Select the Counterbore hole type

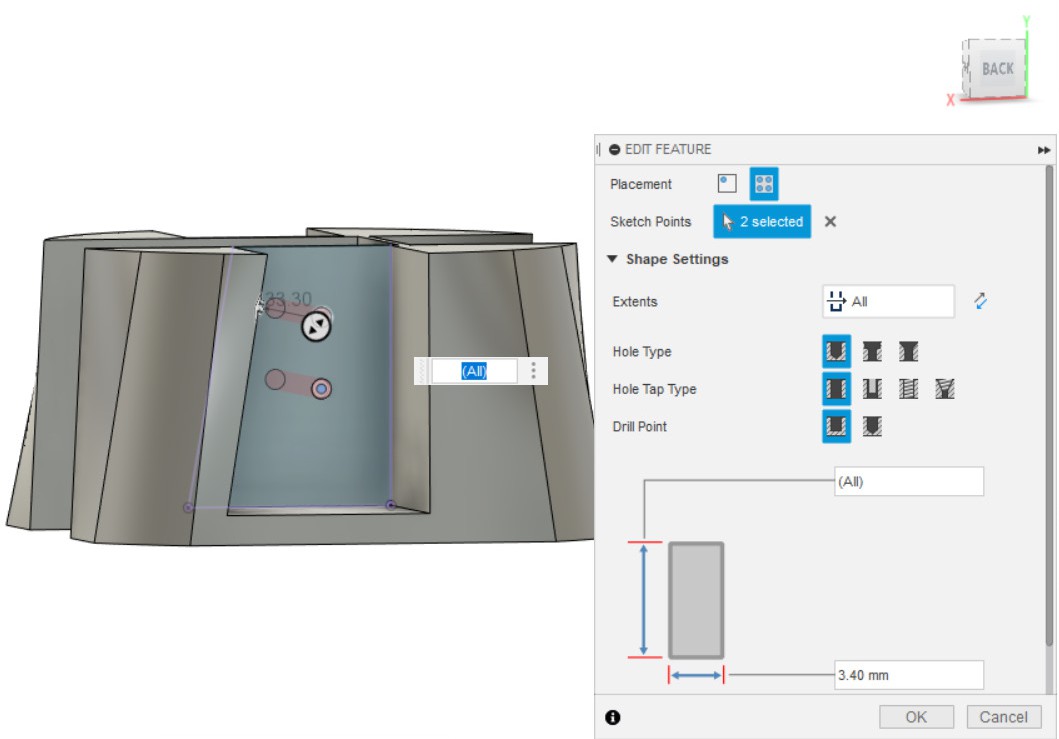[872, 352]
